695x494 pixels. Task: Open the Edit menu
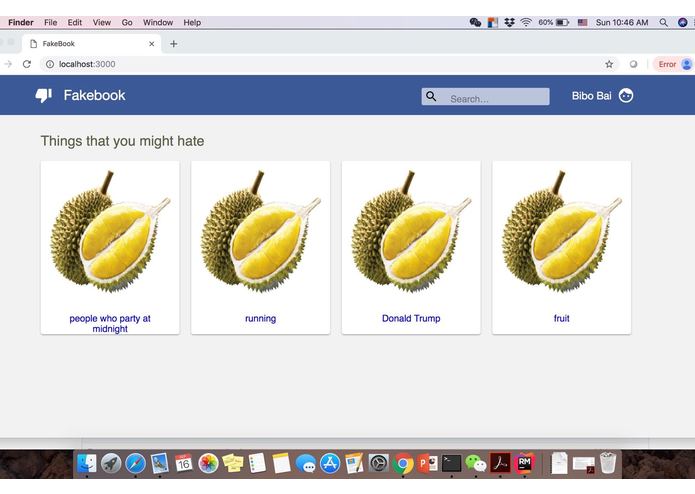pyautogui.click(x=74, y=23)
